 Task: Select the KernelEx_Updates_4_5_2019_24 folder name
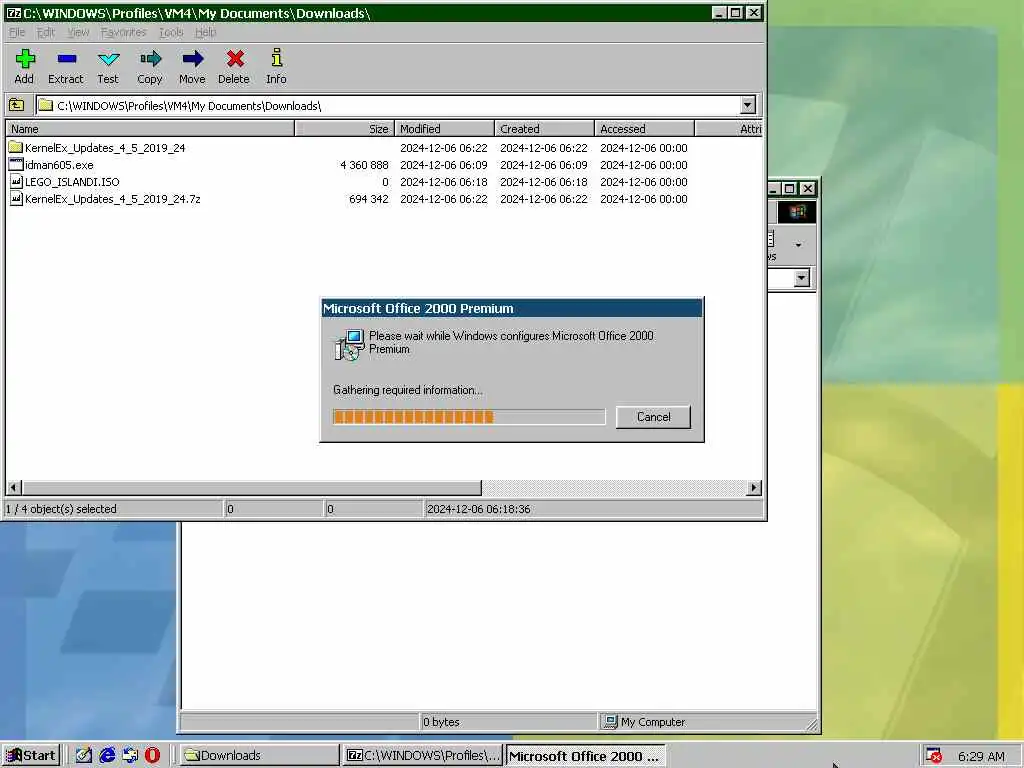105,148
